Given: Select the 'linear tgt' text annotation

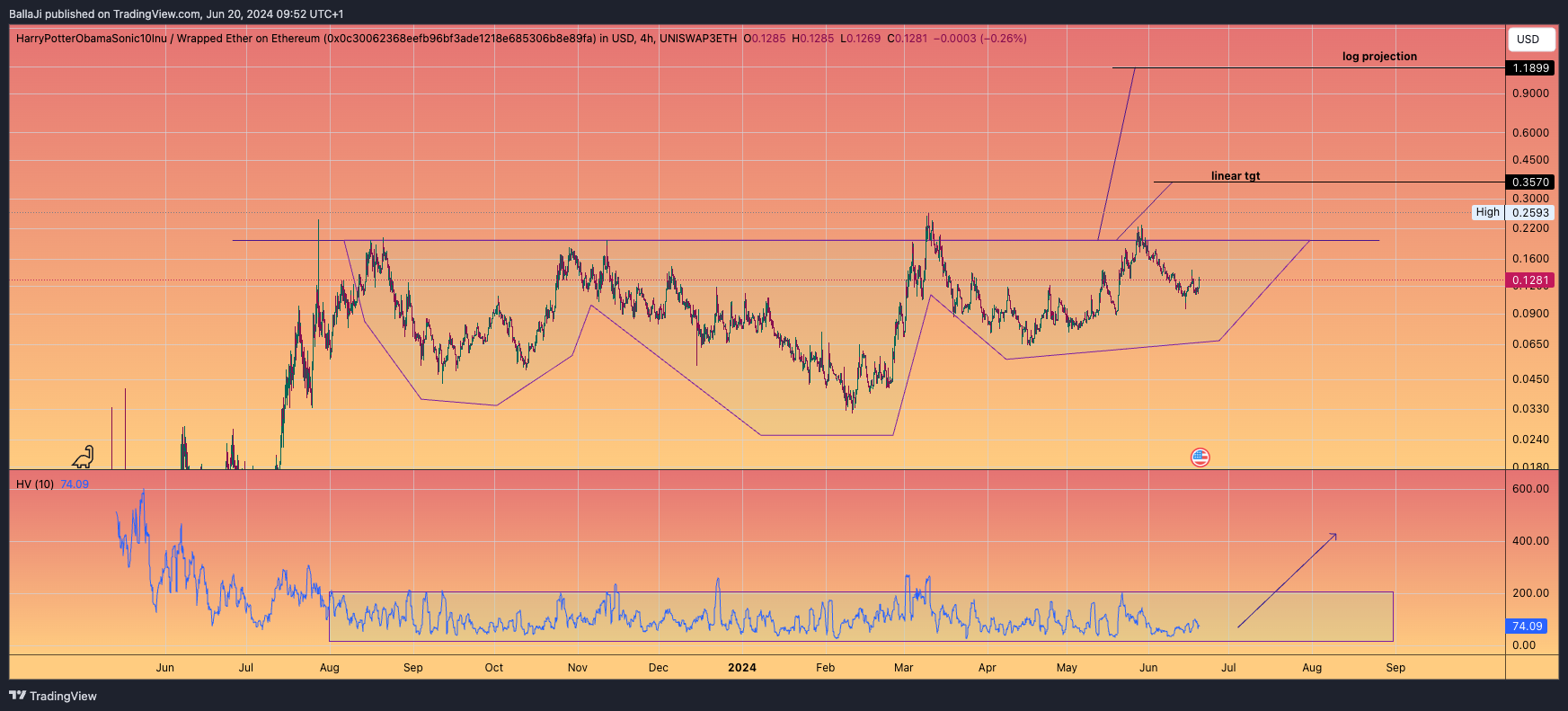Looking at the screenshot, I should pyautogui.click(x=1236, y=176).
